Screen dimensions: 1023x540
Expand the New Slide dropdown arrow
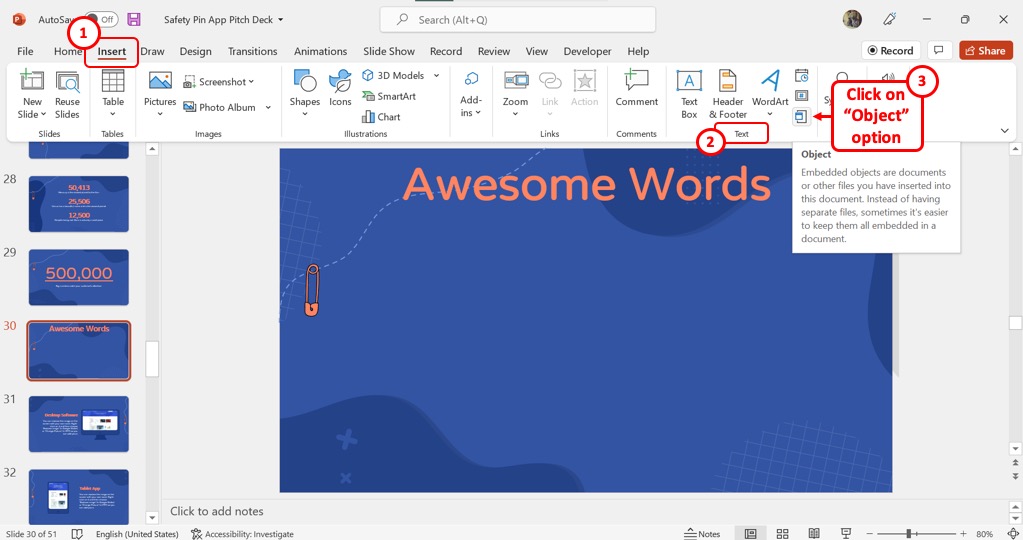coord(43,114)
